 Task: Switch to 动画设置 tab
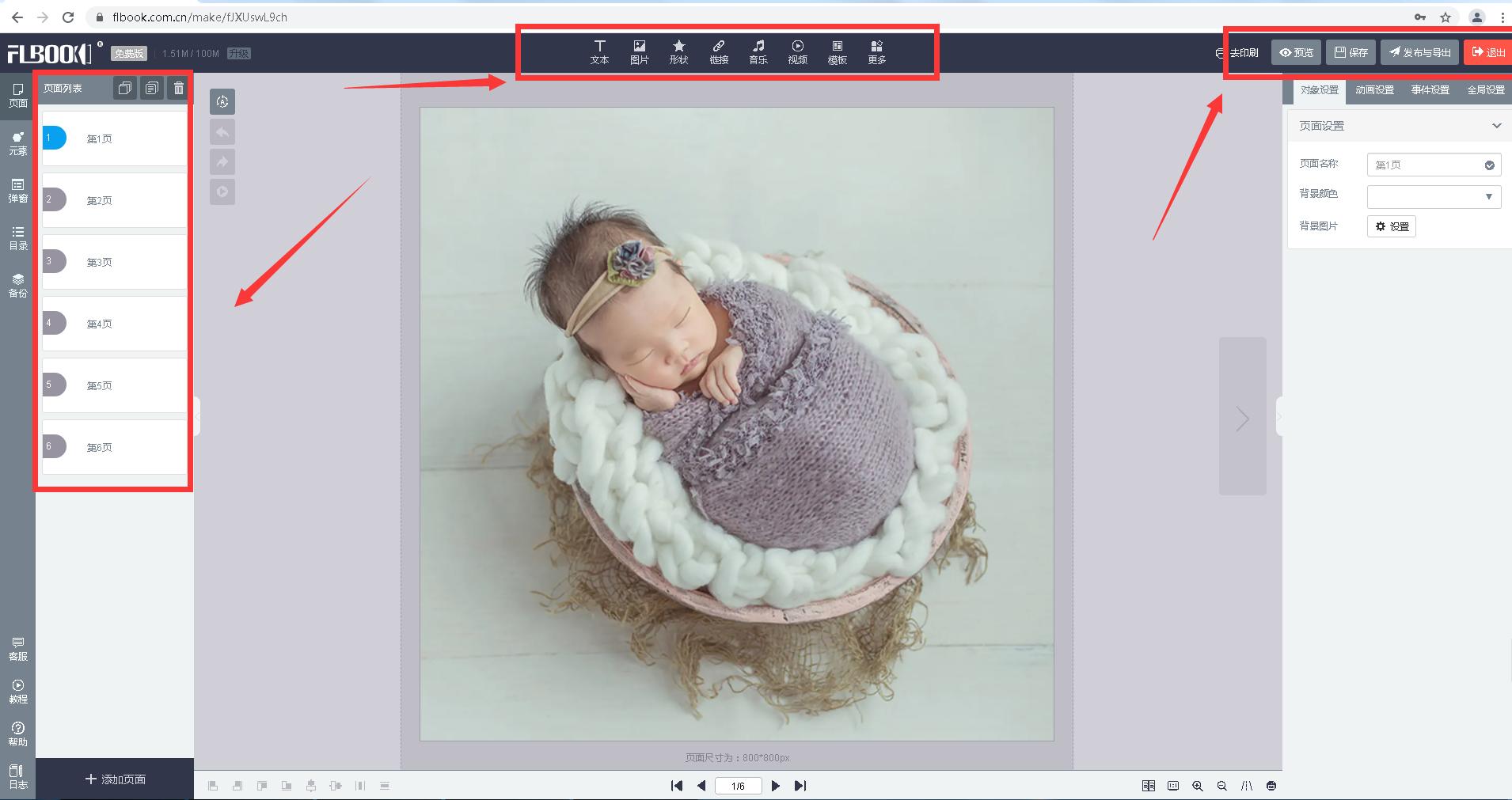click(x=1374, y=90)
